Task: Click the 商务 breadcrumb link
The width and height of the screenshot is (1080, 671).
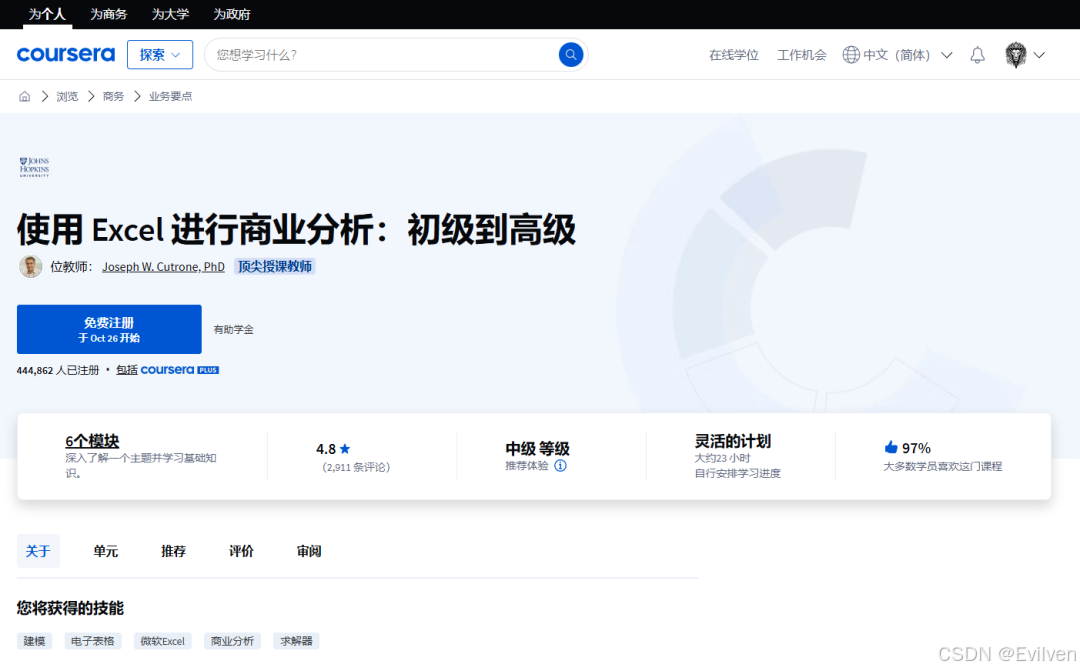Action: (x=113, y=96)
